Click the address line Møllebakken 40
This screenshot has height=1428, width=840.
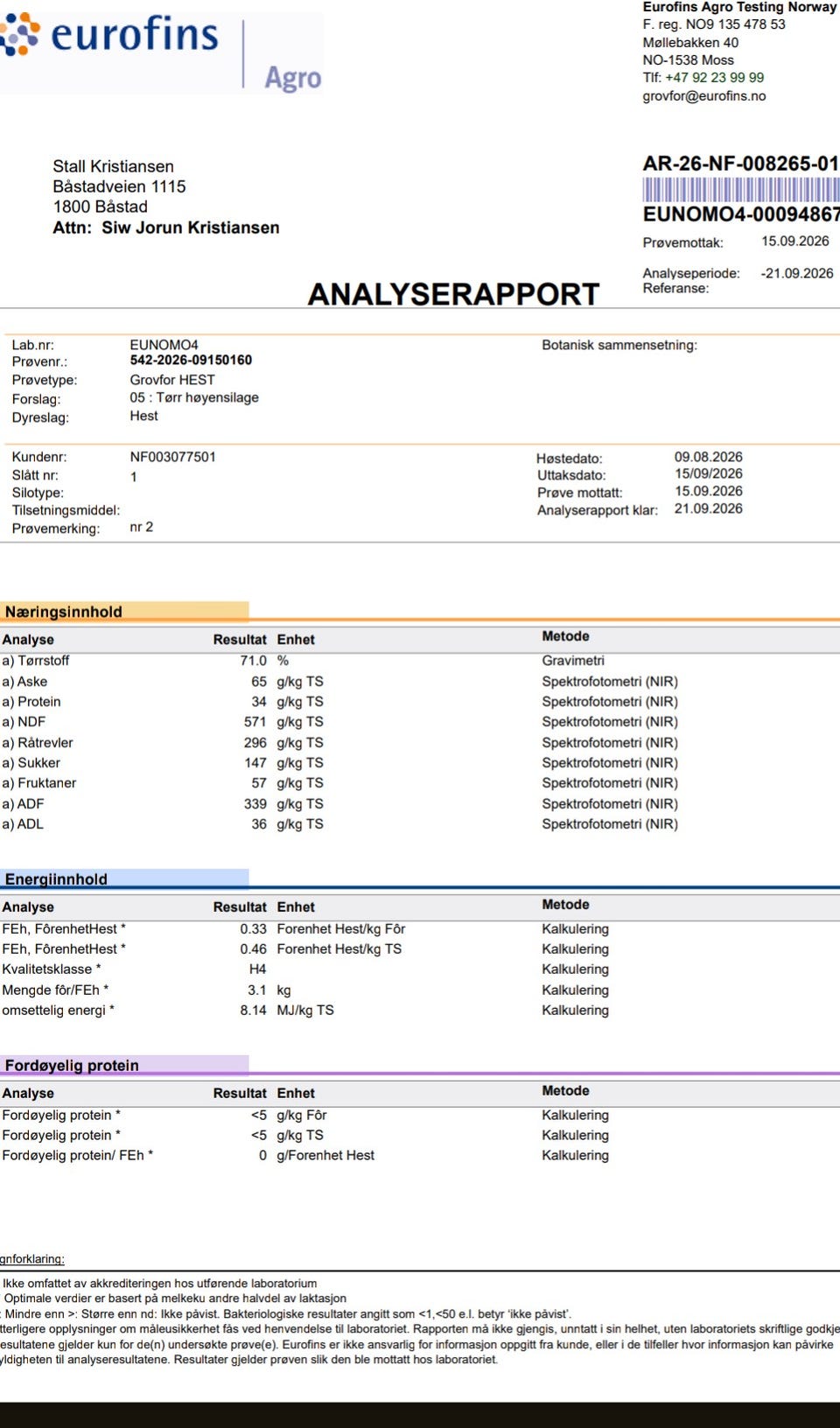[x=690, y=42]
